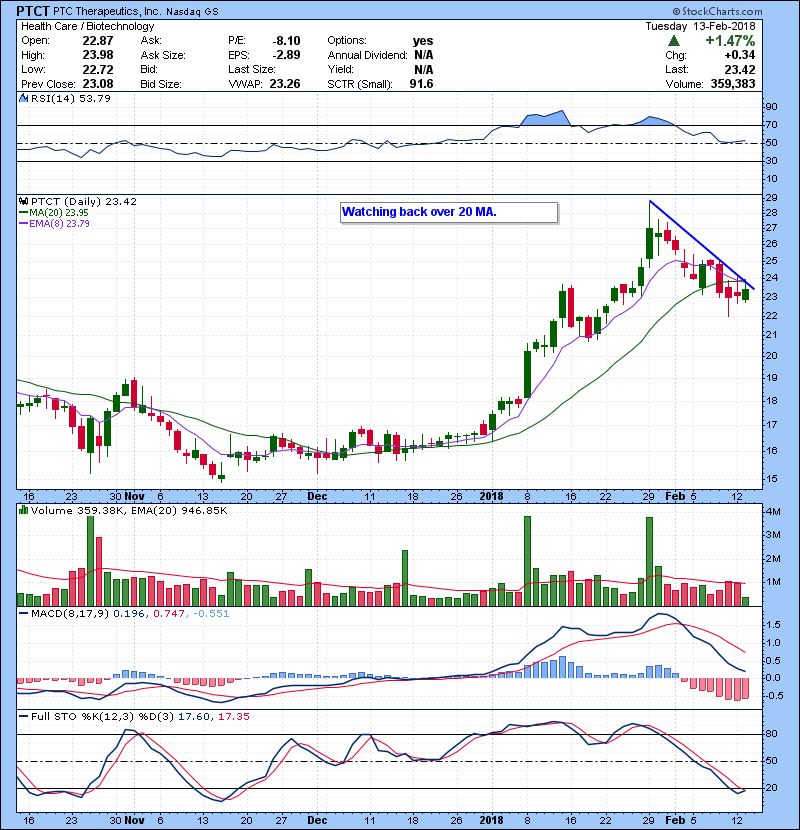Click the company name PTC Therapeutics, Inc.

(x=106, y=12)
